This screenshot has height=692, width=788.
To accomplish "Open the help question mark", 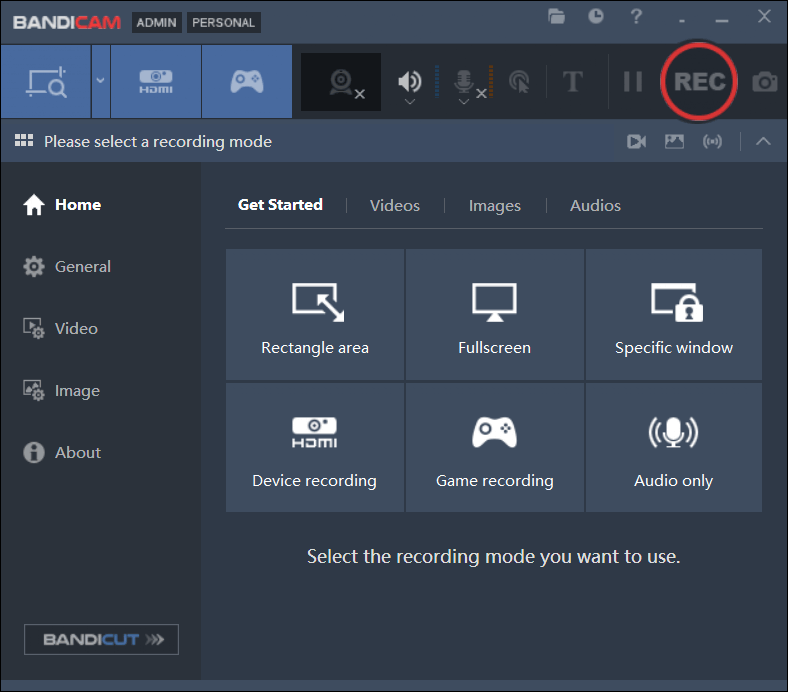I will (636, 17).
